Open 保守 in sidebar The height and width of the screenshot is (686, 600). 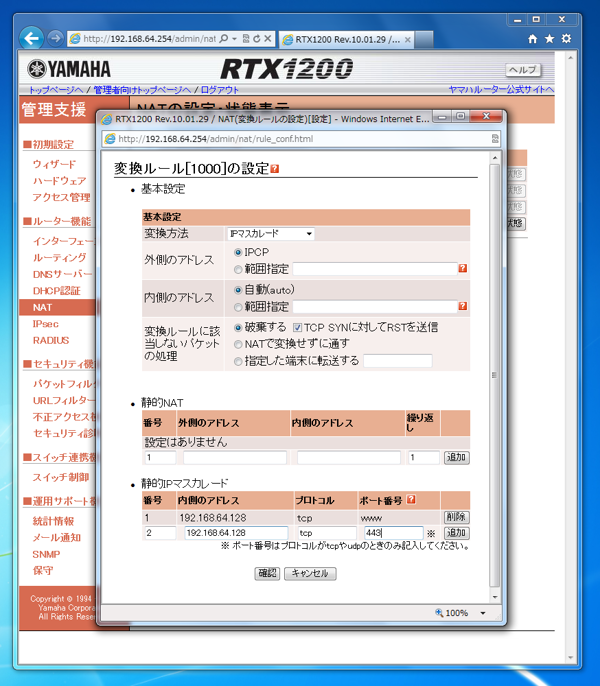[x=43, y=570]
